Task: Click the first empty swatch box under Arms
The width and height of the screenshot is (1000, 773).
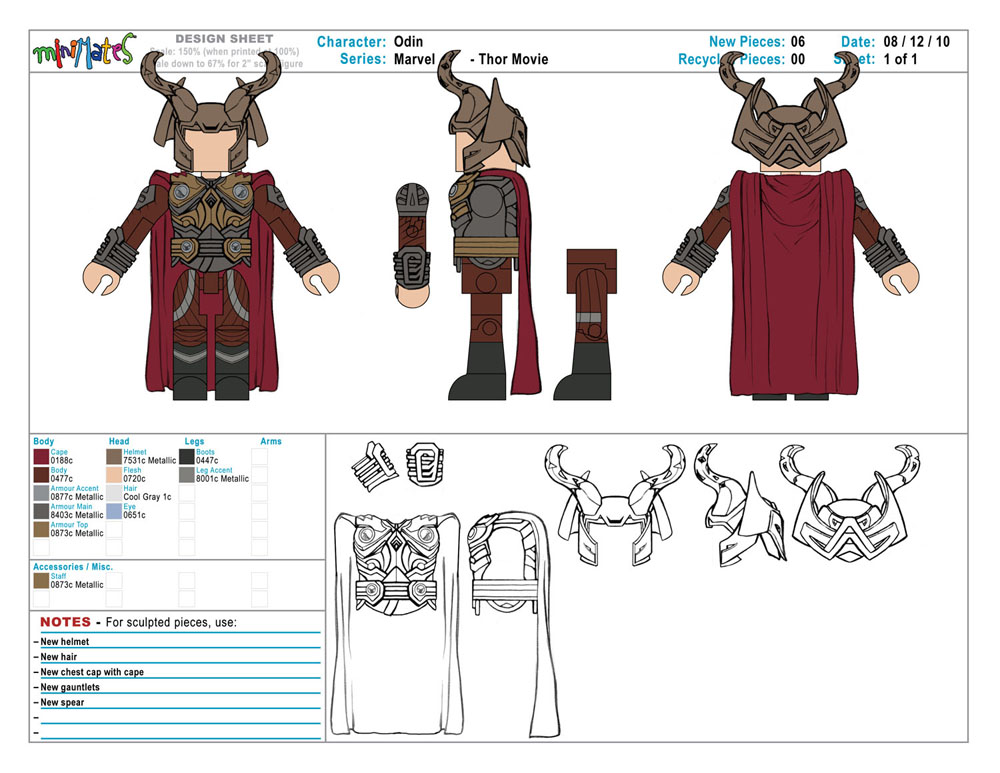Action: tap(260, 457)
